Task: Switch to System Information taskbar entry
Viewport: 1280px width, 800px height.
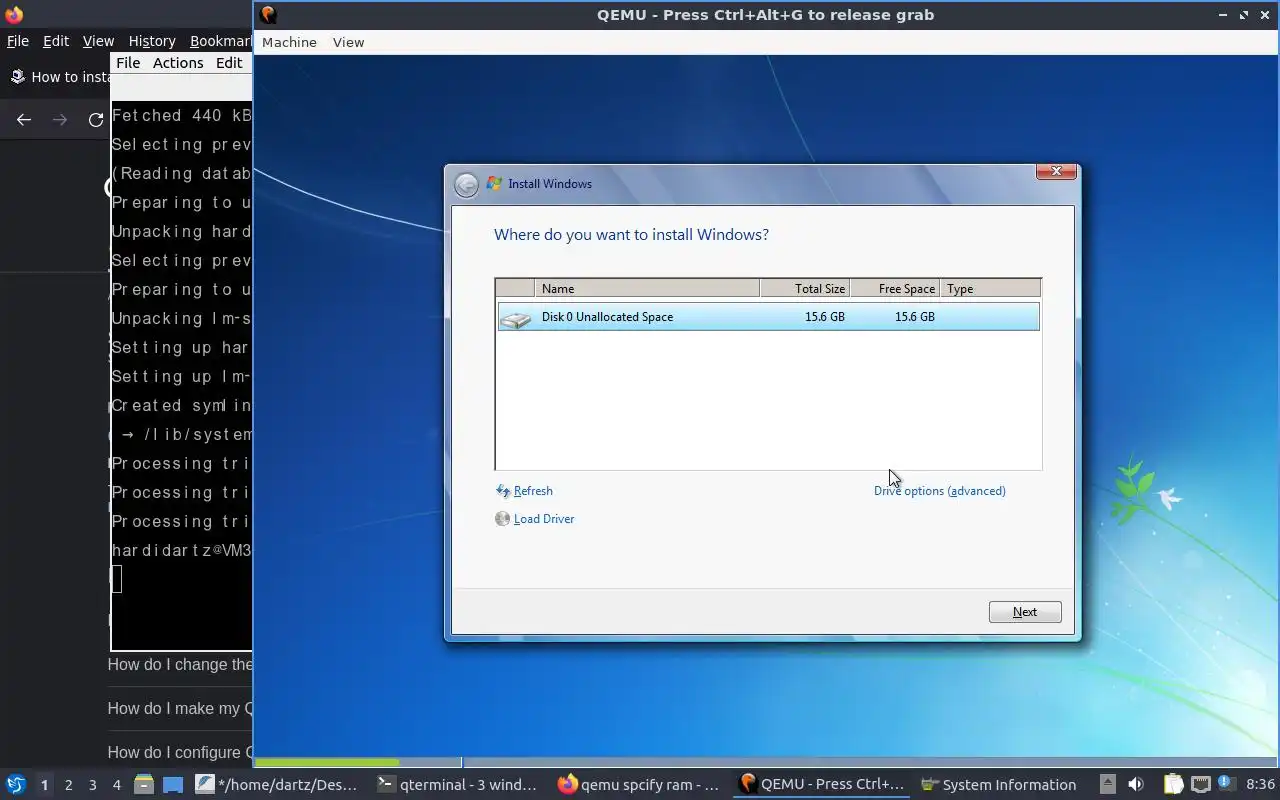Action: [x=999, y=785]
